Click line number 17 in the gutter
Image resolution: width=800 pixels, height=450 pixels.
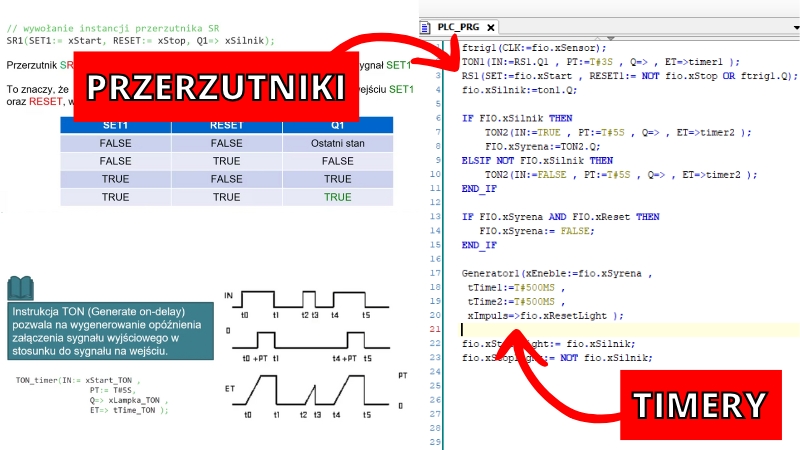(435, 273)
